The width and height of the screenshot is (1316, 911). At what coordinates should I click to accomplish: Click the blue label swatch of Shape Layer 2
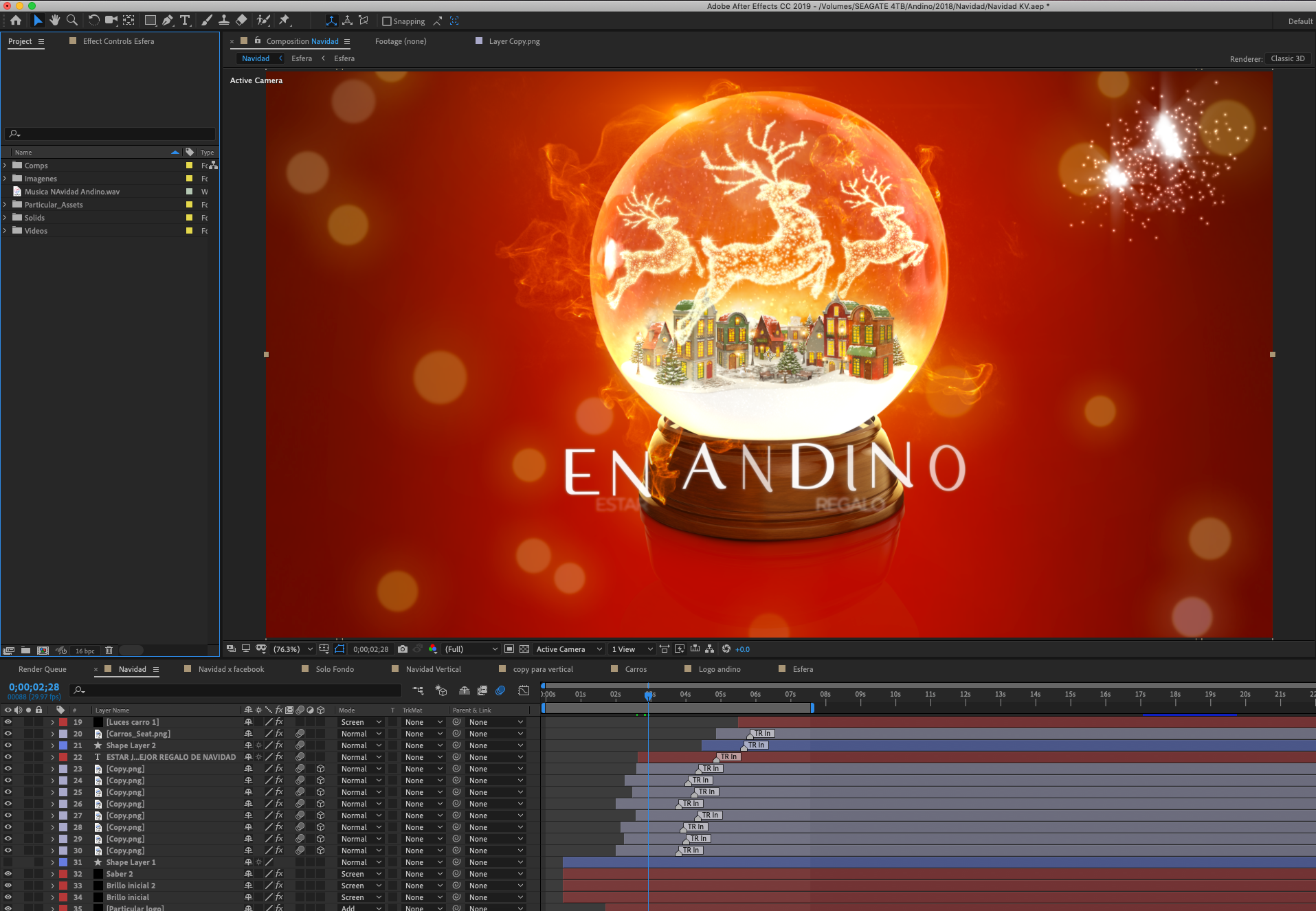pyautogui.click(x=63, y=745)
